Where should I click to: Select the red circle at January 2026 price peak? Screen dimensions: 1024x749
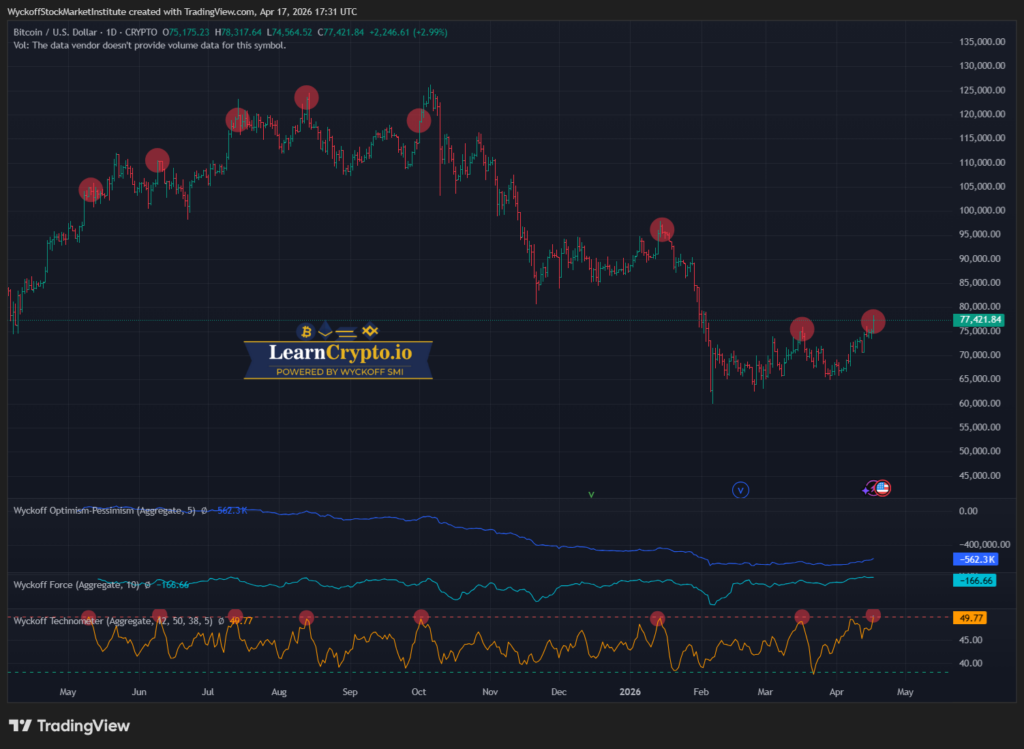click(662, 229)
